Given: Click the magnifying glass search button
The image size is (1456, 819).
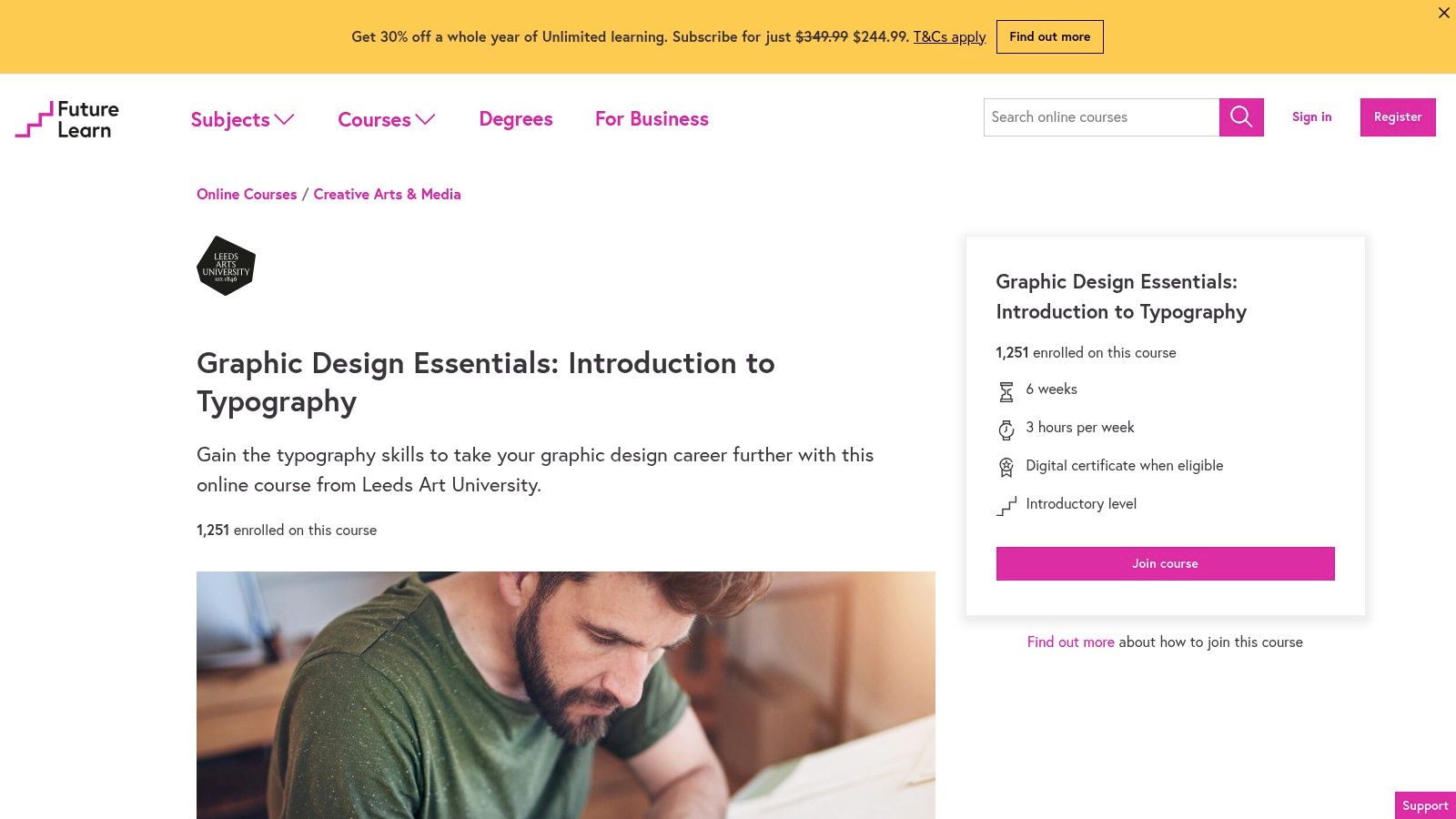Looking at the screenshot, I should pyautogui.click(x=1241, y=117).
